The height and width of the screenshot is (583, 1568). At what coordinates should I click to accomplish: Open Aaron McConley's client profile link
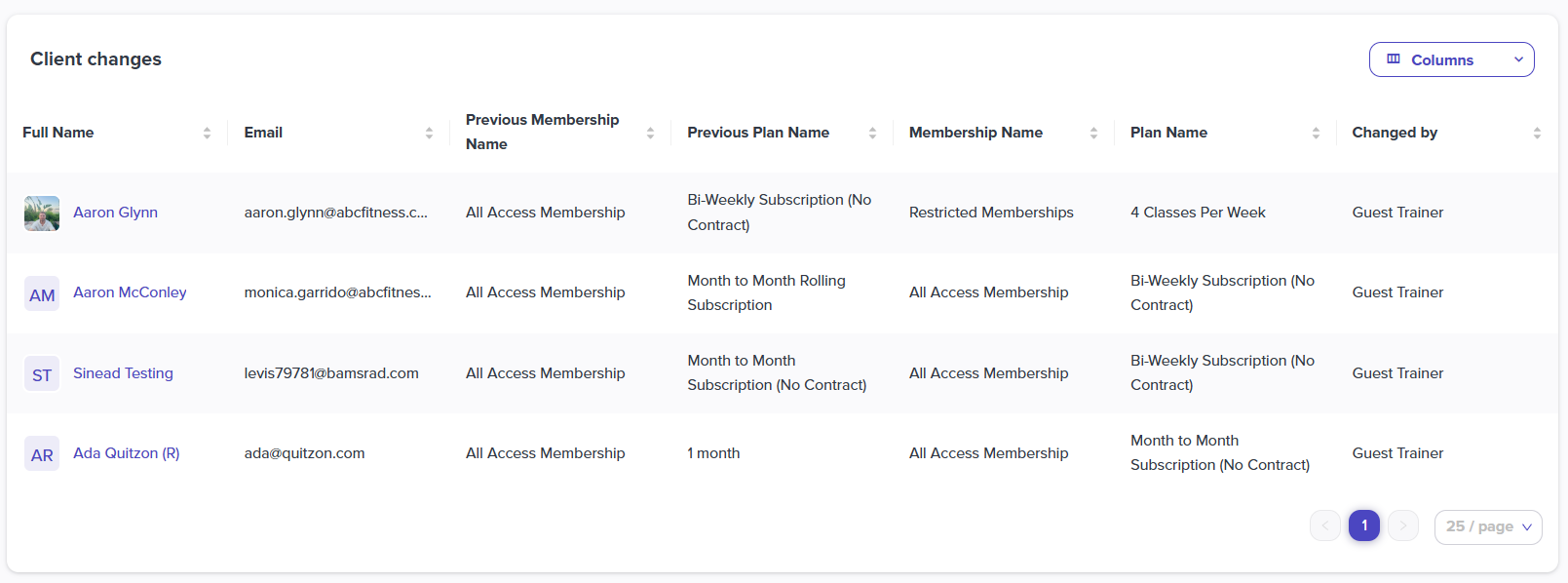[130, 292]
